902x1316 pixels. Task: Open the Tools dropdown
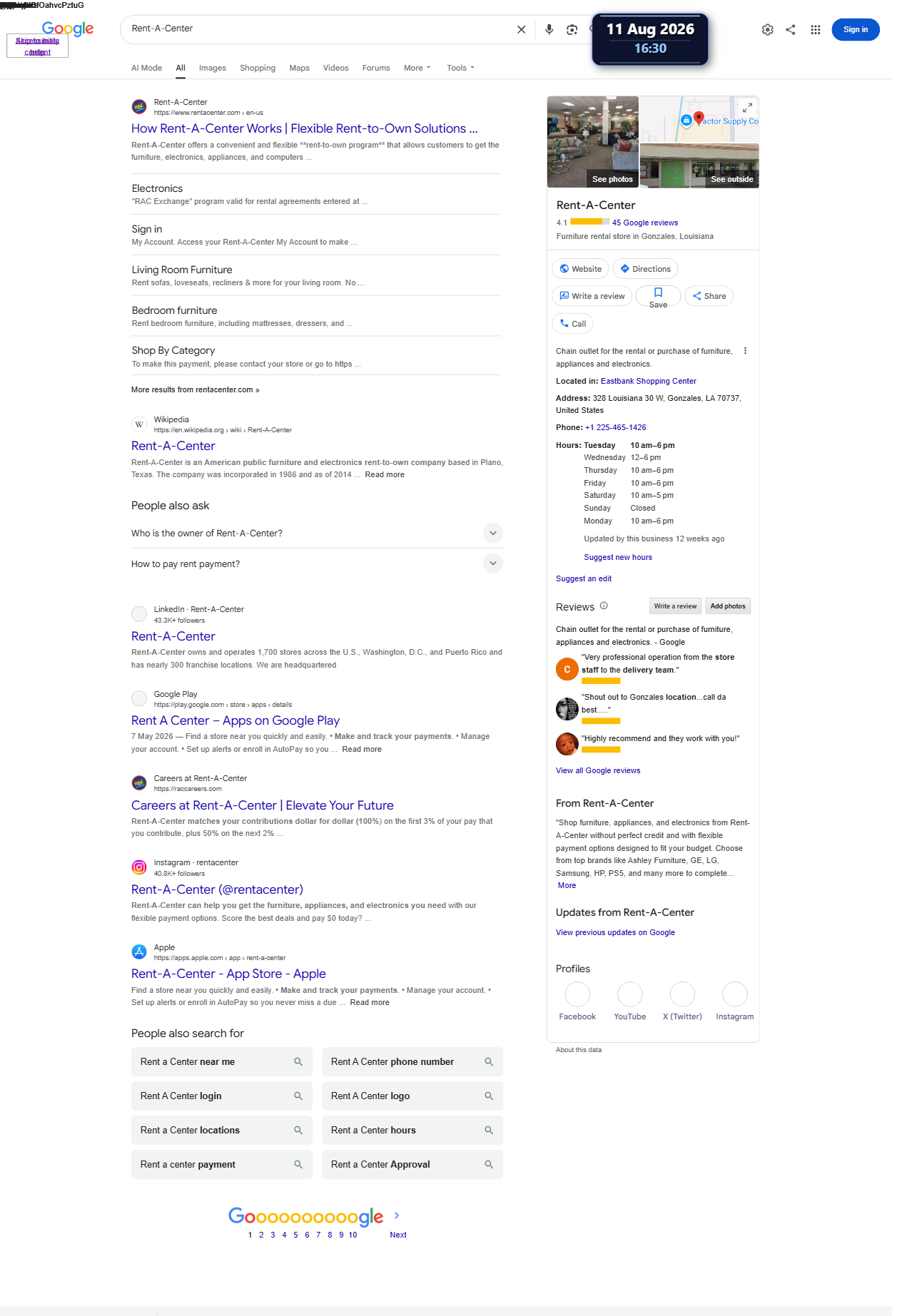(460, 68)
